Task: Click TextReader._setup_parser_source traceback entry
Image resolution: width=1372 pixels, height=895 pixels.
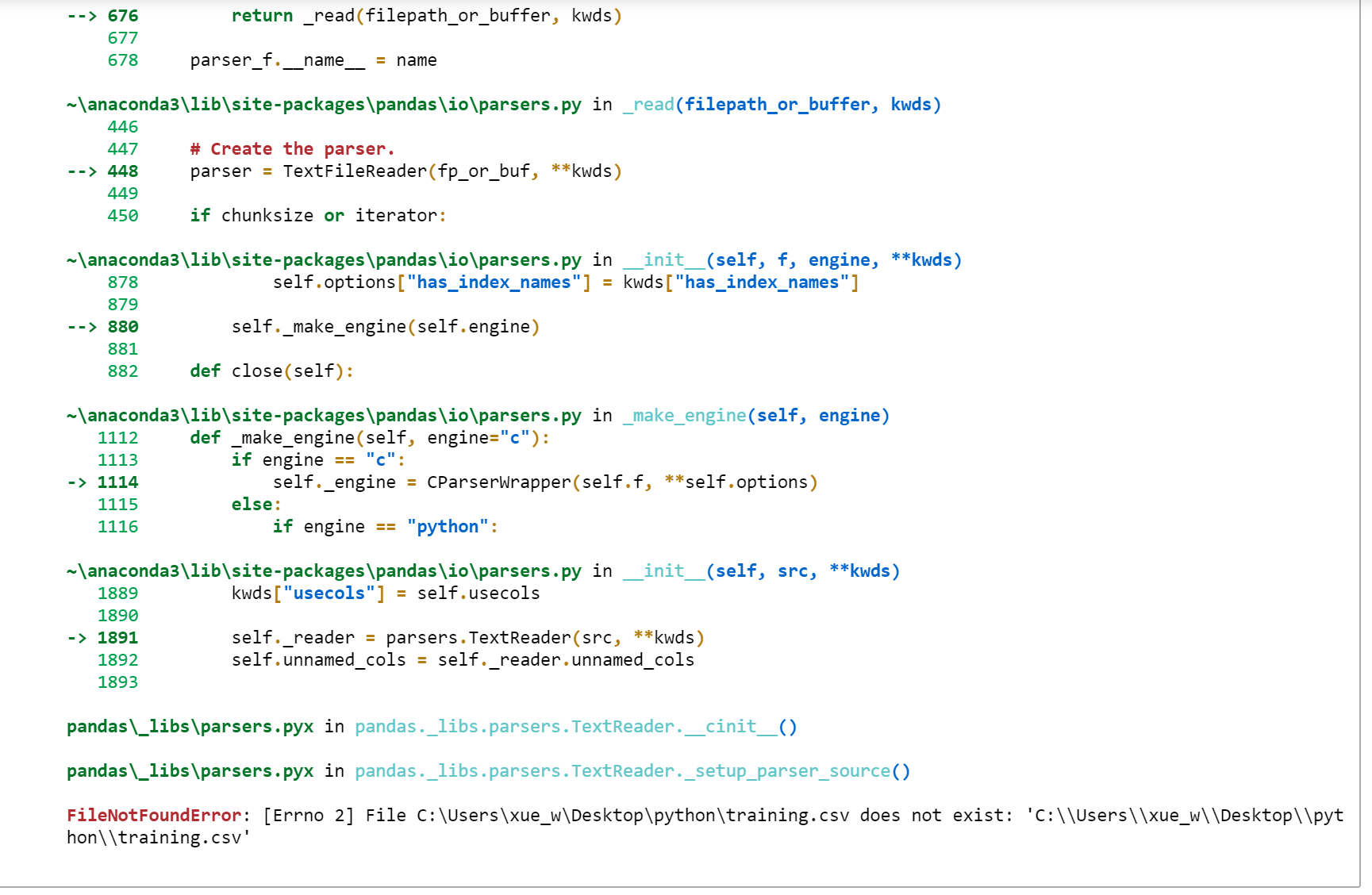Action: click(631, 770)
